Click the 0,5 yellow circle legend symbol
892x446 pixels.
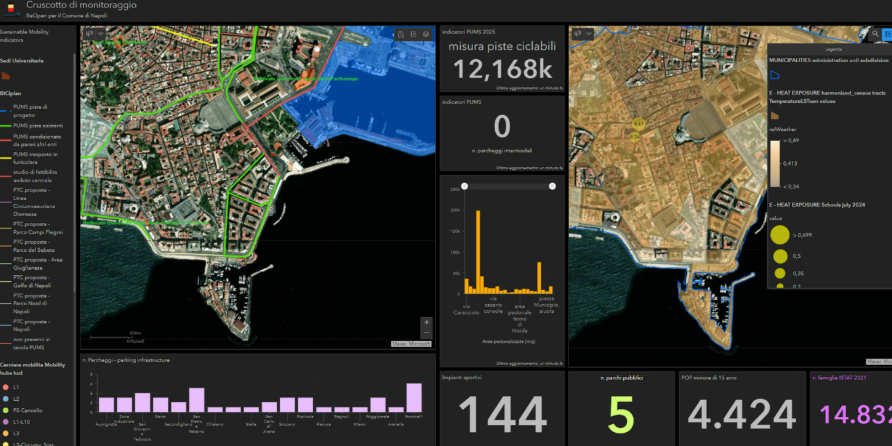[x=780, y=256]
